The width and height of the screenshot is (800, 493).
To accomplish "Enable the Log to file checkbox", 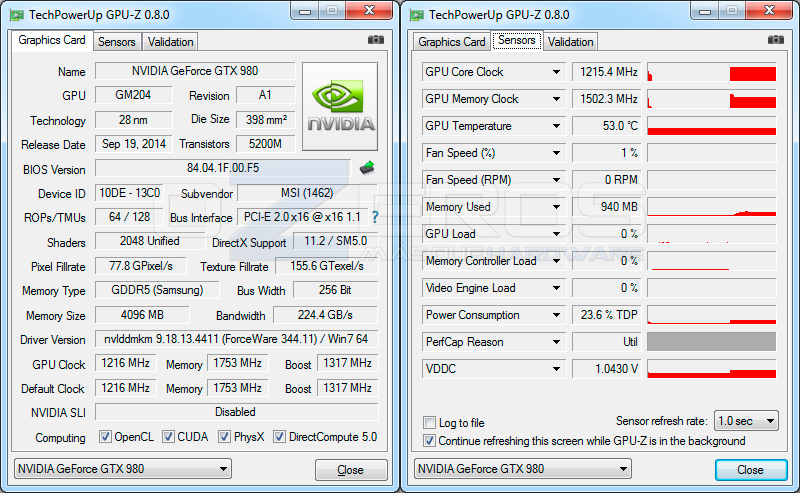I will coord(429,423).
